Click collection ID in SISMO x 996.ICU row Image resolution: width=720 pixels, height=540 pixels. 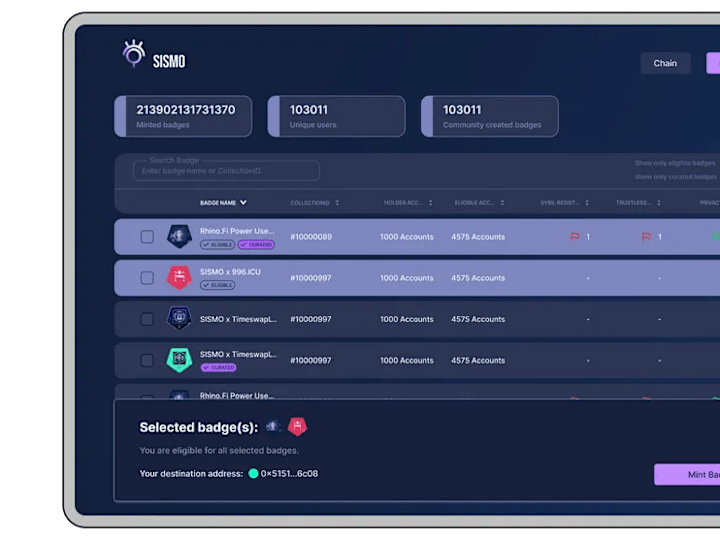point(310,278)
